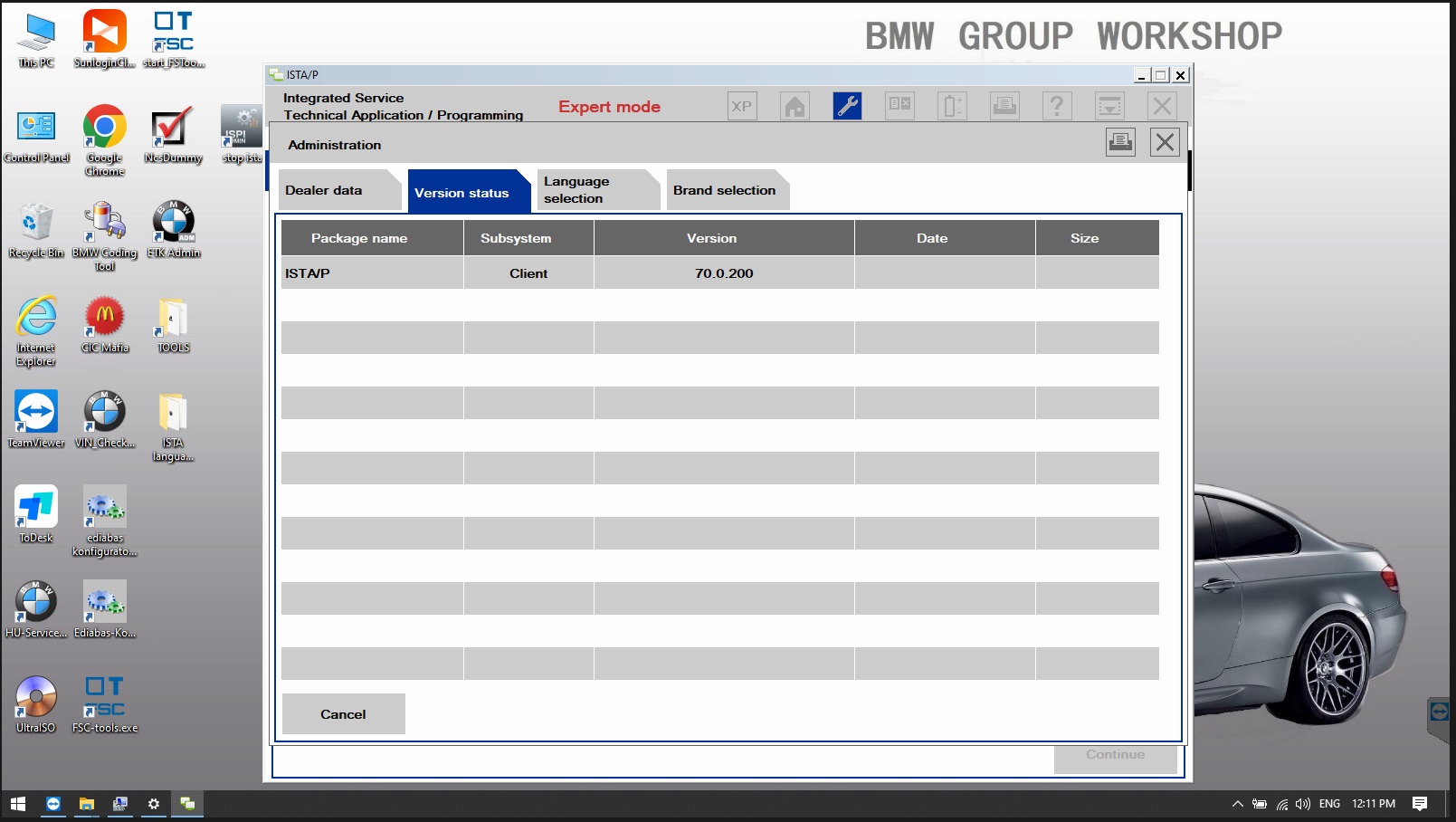Click the Cancel button

click(343, 714)
